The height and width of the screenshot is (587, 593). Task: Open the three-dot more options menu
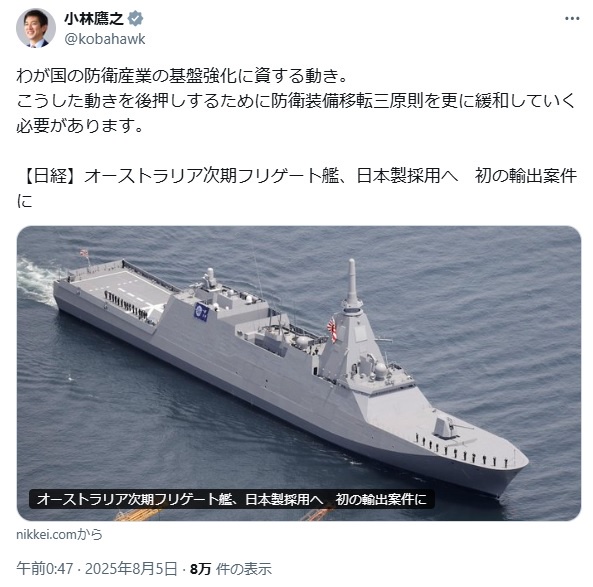coord(572,19)
